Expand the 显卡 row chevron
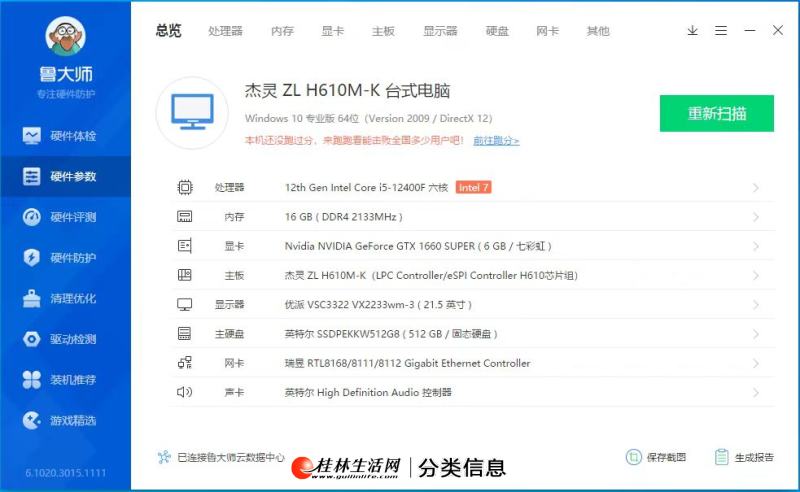This screenshot has width=800, height=492. 756,246
